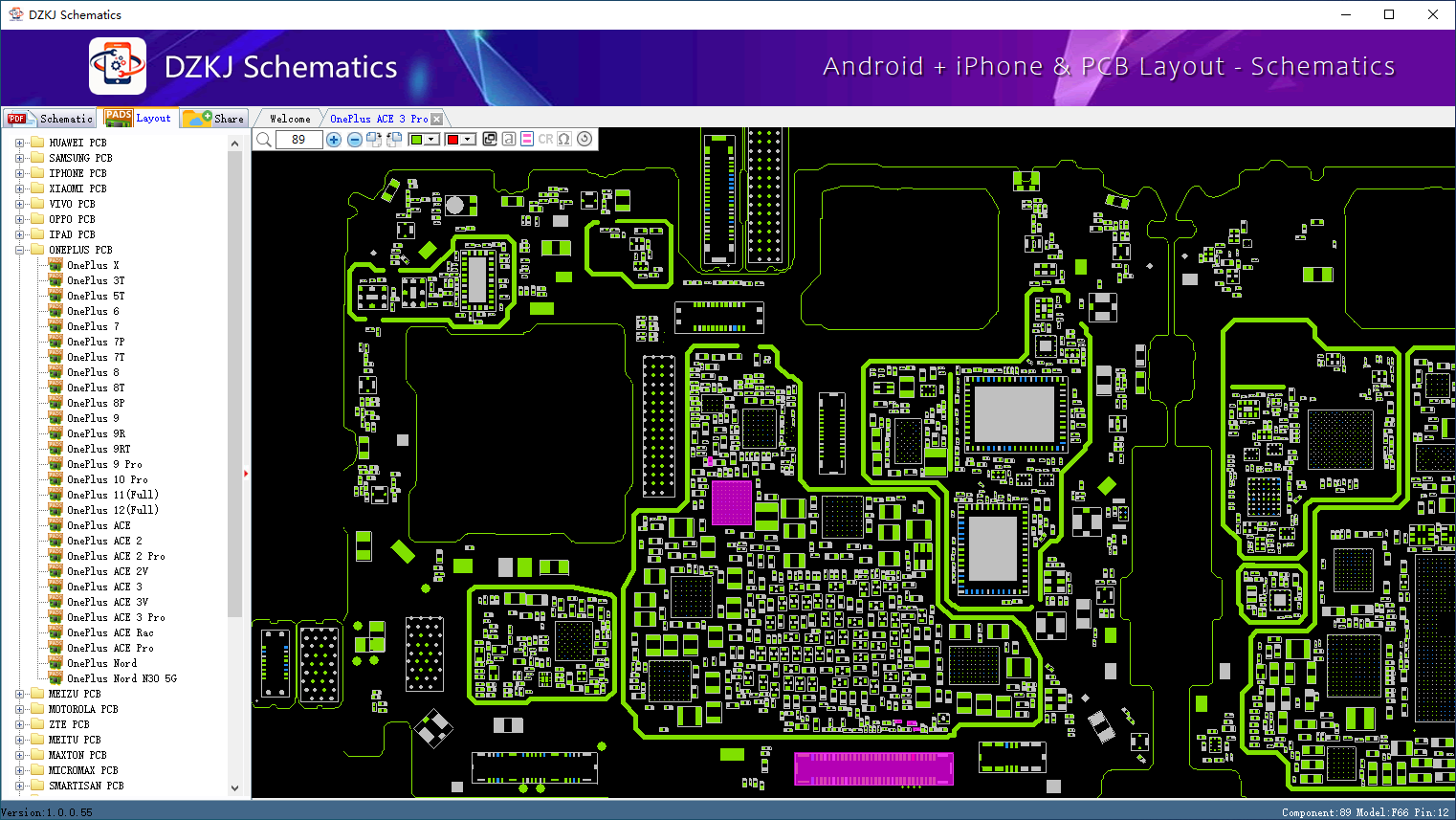1456x820 pixels.
Task: Click the overlapping windows layer icon
Action: (490, 139)
